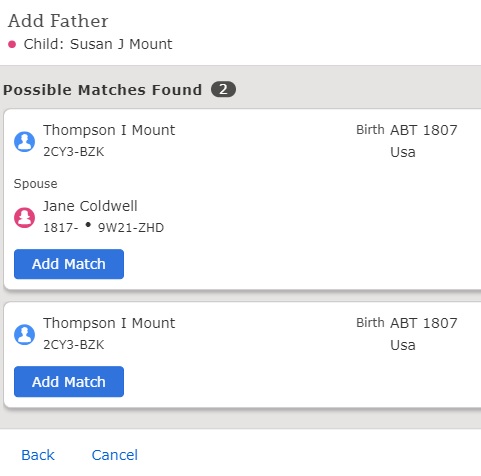Open Thompson I Mount name in first card

pyautogui.click(x=109, y=130)
